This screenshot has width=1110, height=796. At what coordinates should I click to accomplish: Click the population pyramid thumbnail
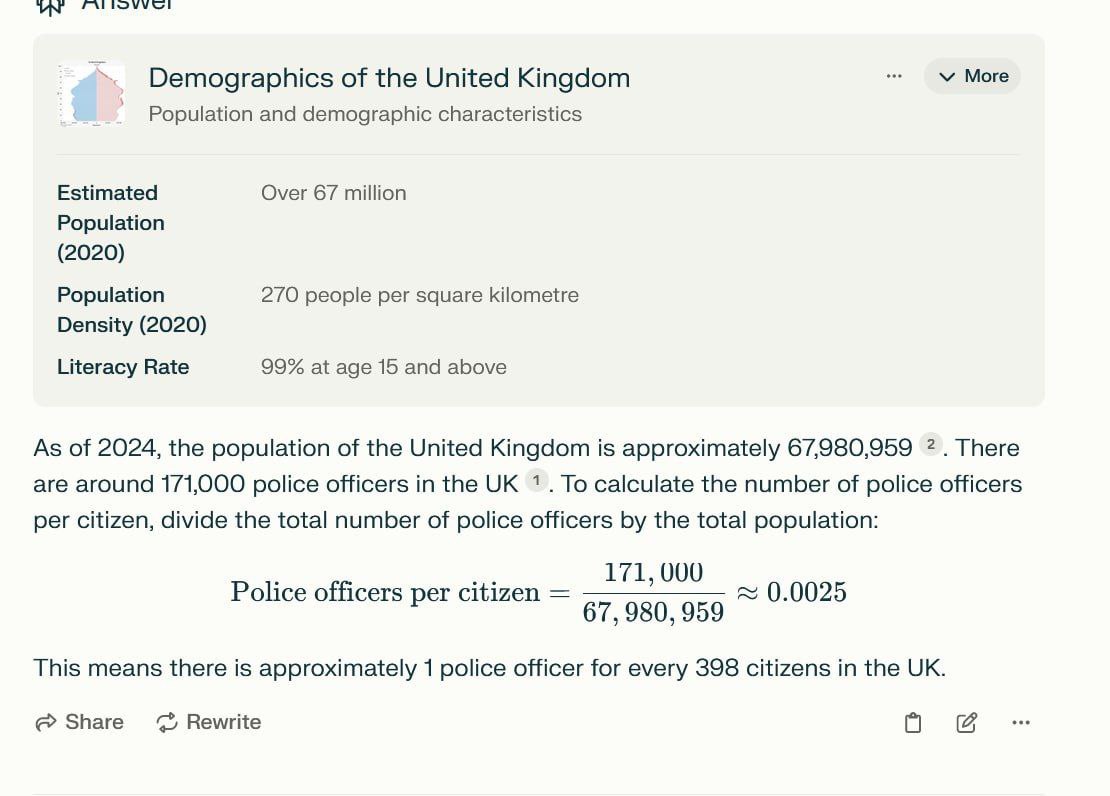click(92, 93)
